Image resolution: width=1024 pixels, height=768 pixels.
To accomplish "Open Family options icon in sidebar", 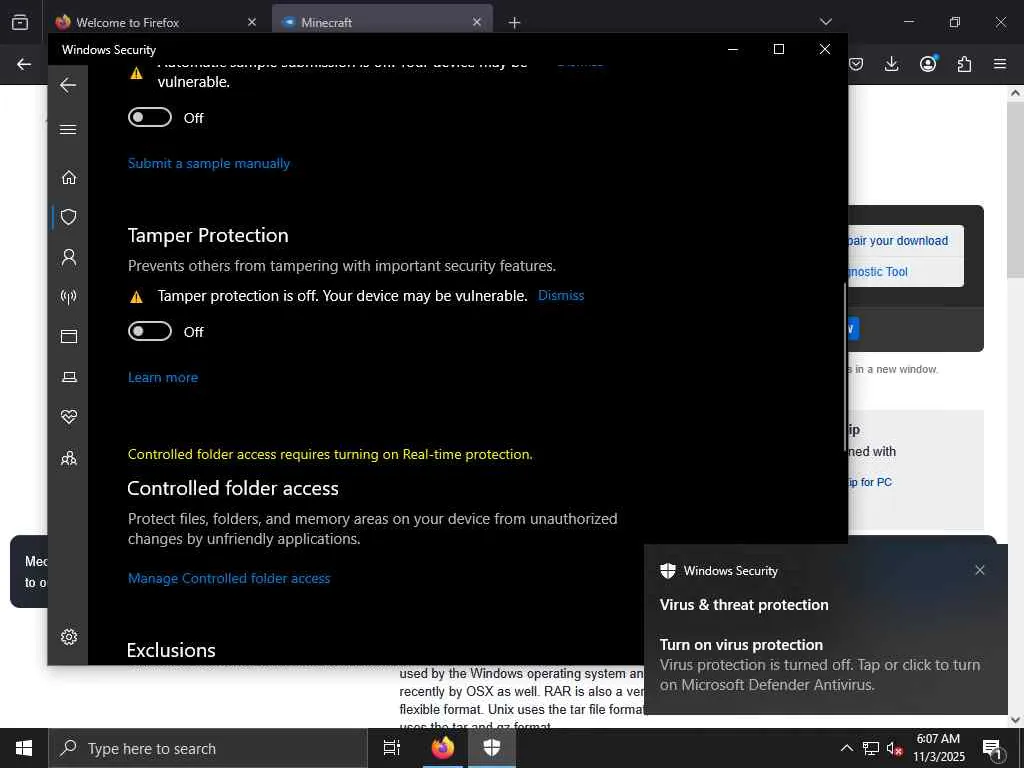I will point(69,458).
